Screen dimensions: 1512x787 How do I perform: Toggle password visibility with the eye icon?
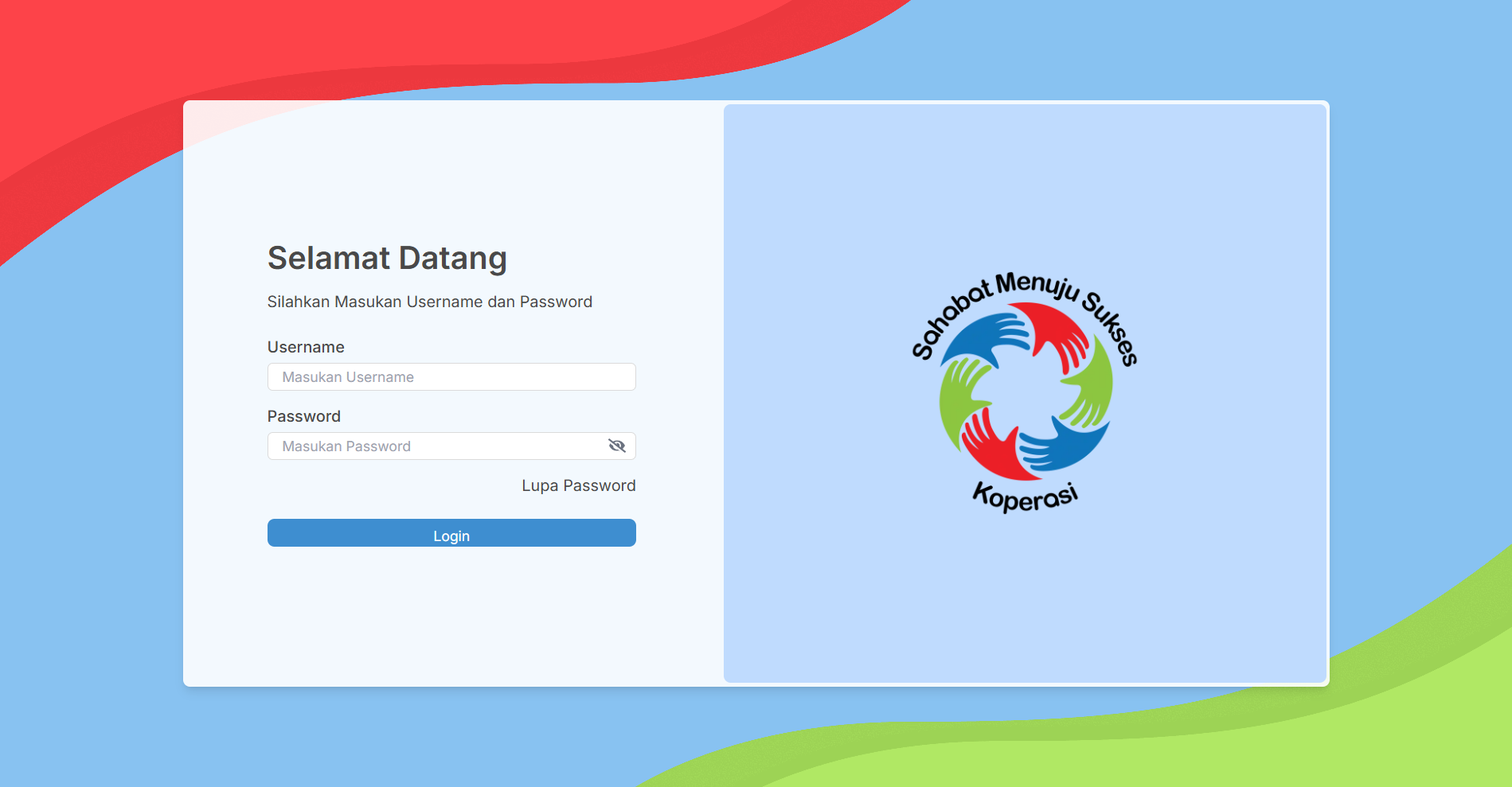click(x=617, y=446)
